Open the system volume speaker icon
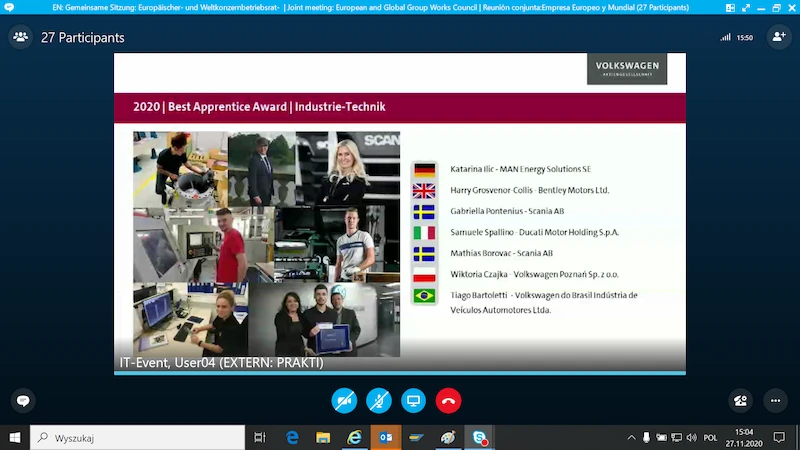 (x=691, y=437)
